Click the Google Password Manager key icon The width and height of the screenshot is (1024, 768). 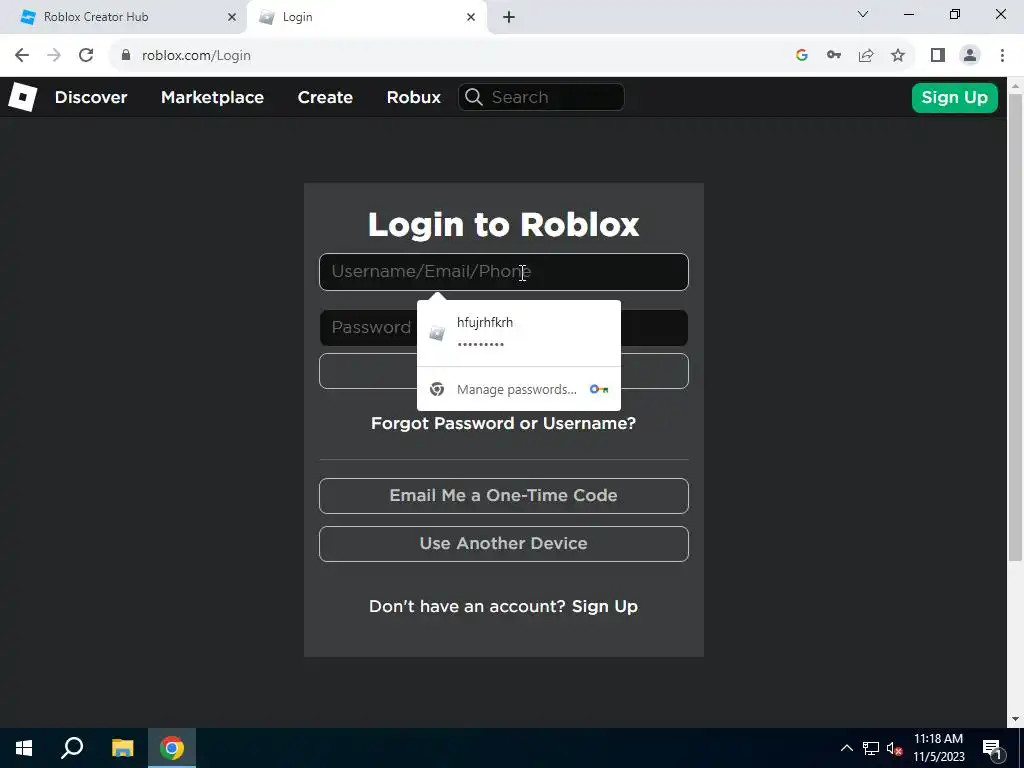(599, 389)
